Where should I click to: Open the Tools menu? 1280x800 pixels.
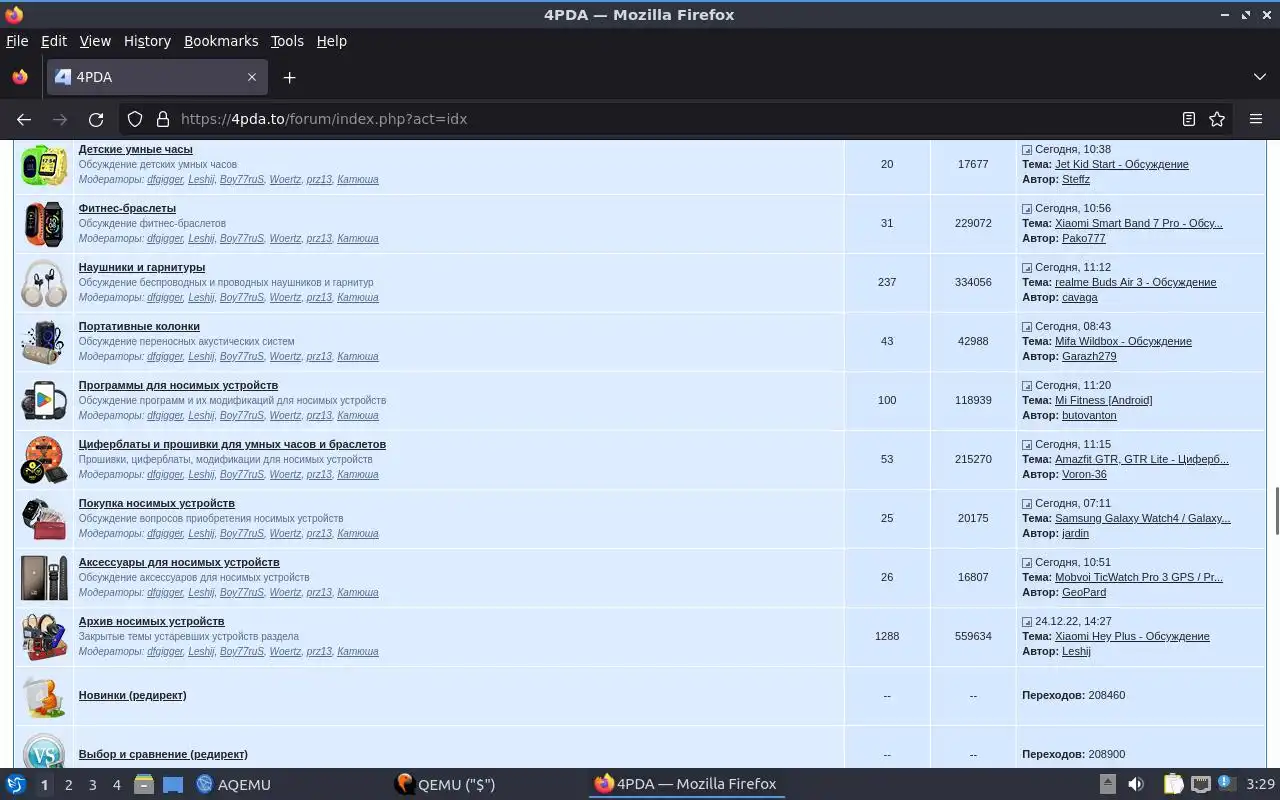(287, 41)
